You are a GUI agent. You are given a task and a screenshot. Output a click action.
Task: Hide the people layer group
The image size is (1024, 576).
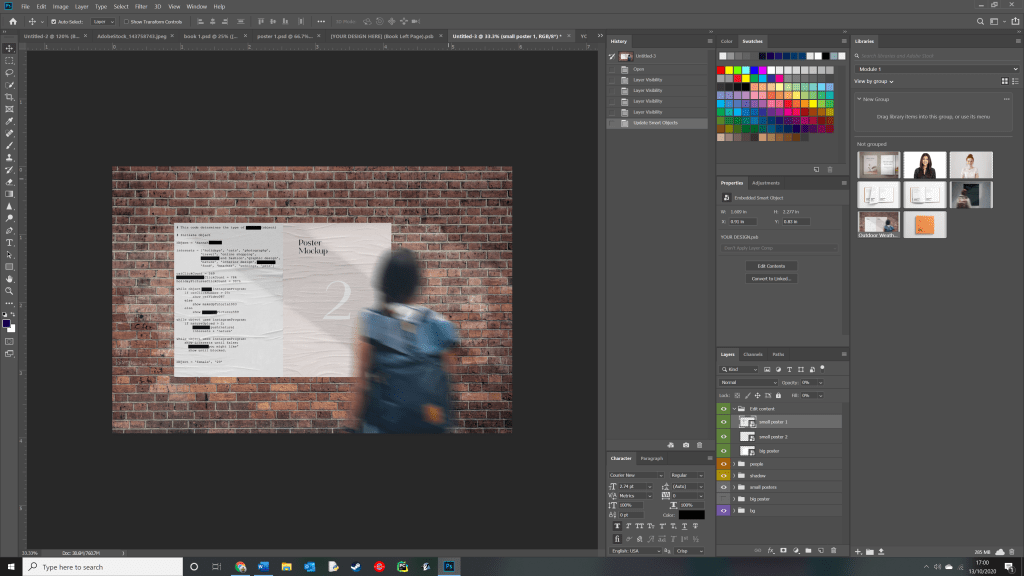click(723, 464)
